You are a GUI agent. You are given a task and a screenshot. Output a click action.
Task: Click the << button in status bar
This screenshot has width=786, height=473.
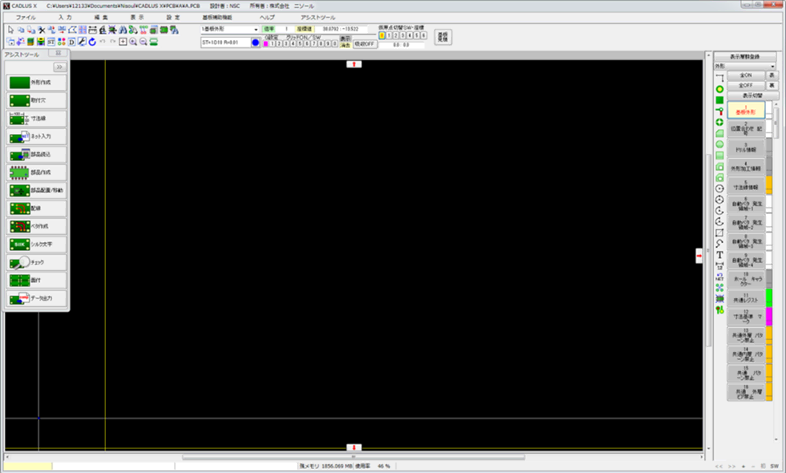[719, 466]
